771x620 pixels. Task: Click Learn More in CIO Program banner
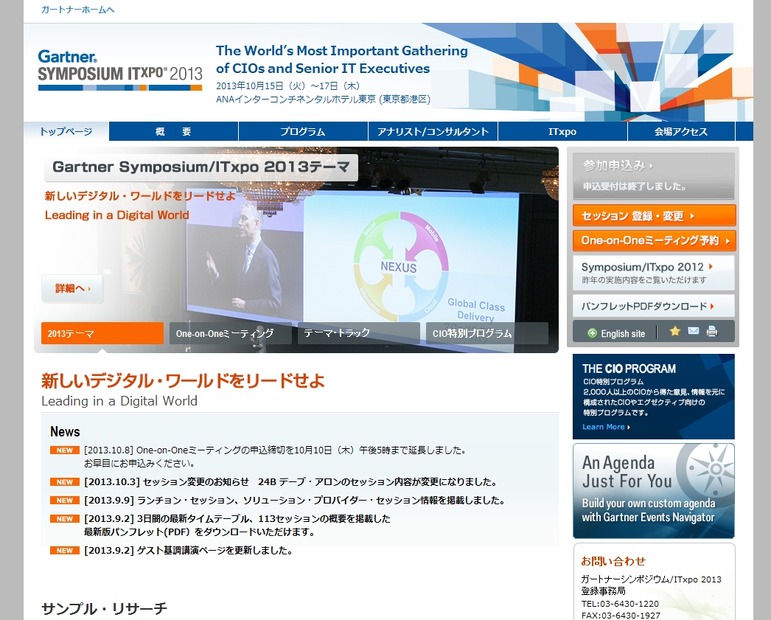click(606, 427)
